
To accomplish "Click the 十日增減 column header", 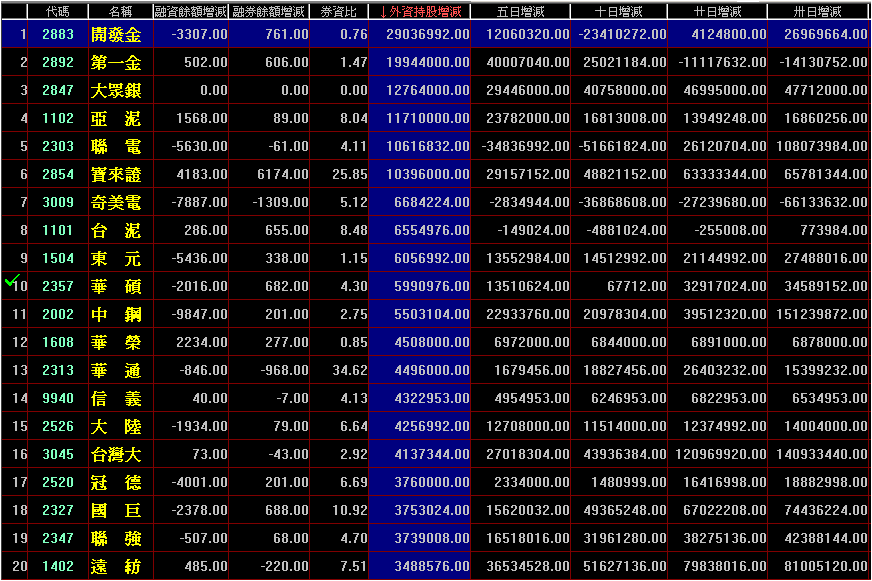I will 618,11.
